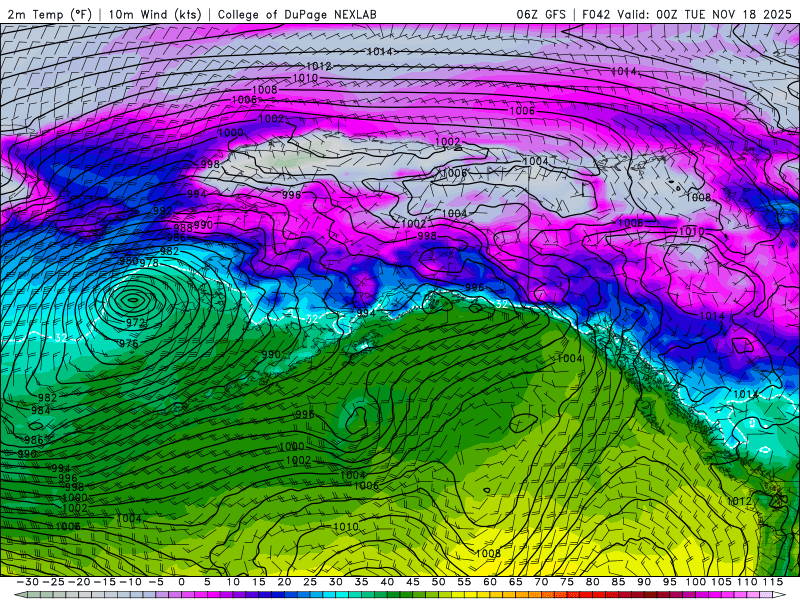Click the 978 pressure contour label
Screen dimensions: 800x600
(x=149, y=263)
